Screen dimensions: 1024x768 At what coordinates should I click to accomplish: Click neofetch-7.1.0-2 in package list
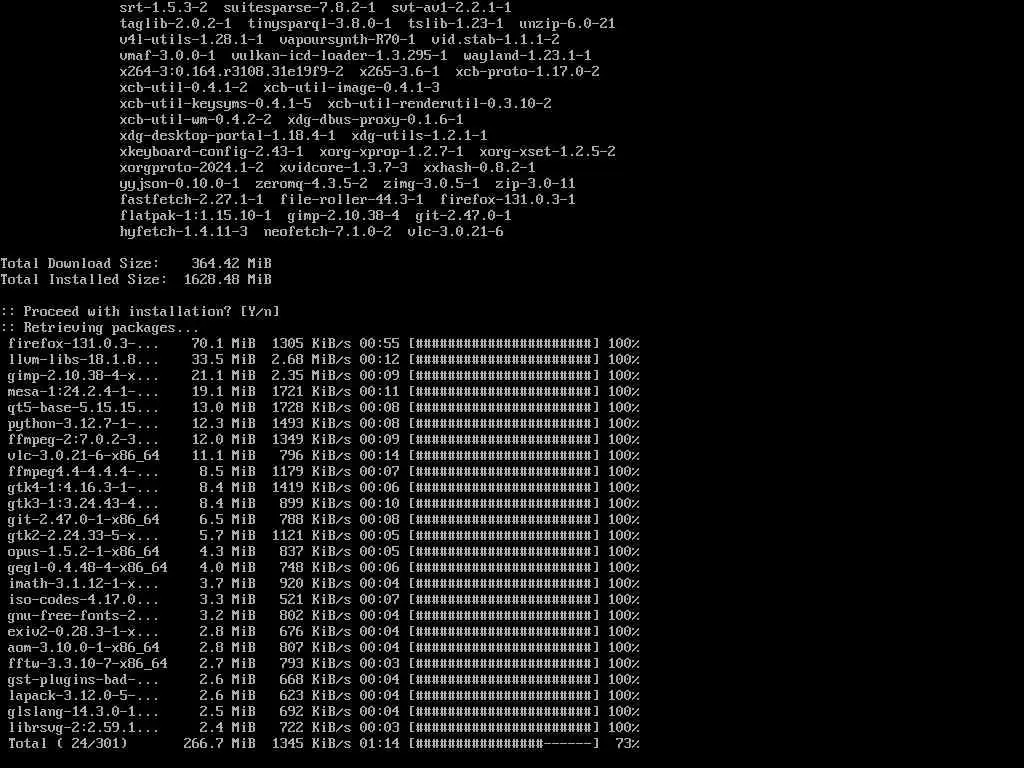(x=327, y=231)
